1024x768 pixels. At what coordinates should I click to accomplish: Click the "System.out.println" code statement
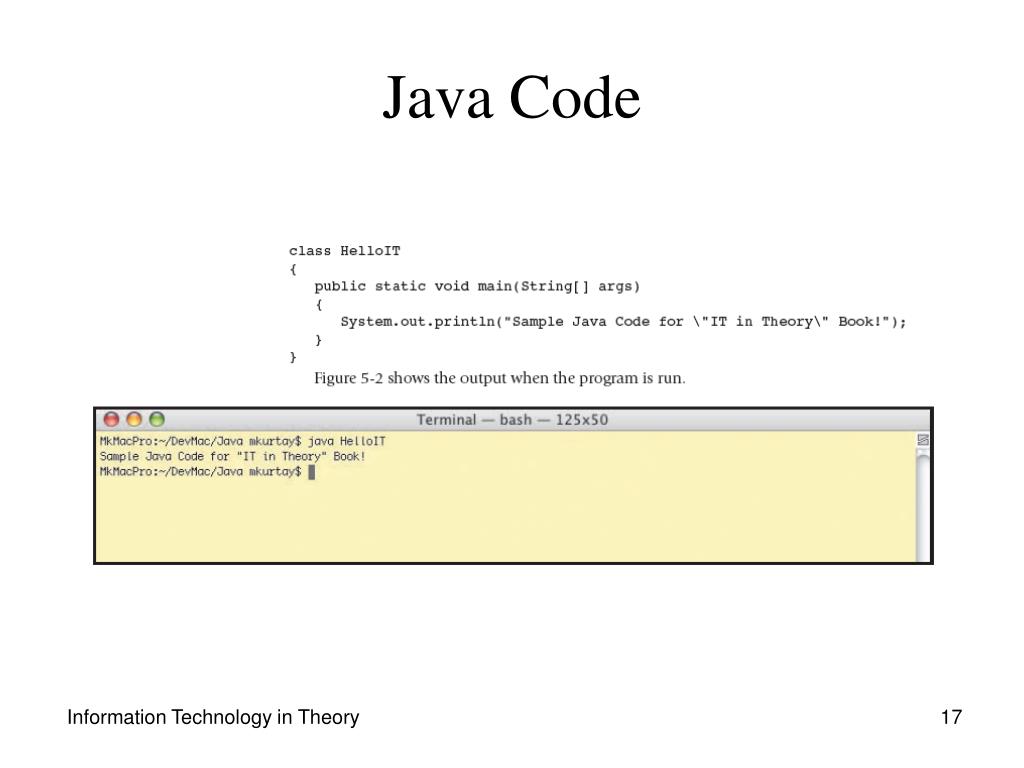(623, 321)
